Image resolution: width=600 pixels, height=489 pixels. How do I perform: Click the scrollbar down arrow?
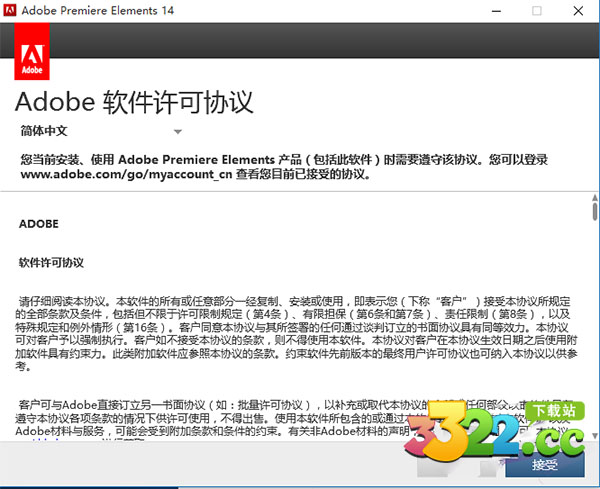coord(591,438)
